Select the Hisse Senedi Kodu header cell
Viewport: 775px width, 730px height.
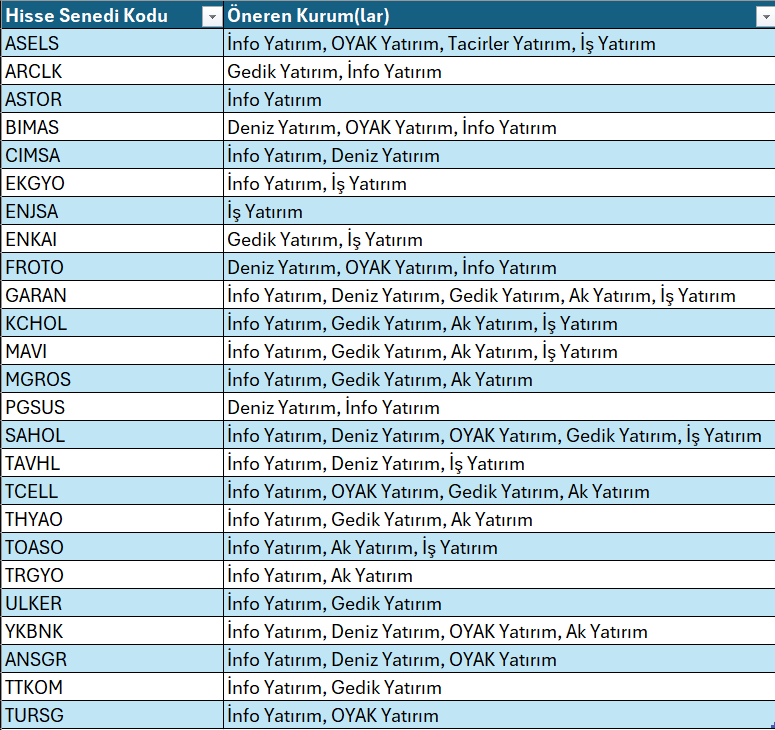pos(112,14)
